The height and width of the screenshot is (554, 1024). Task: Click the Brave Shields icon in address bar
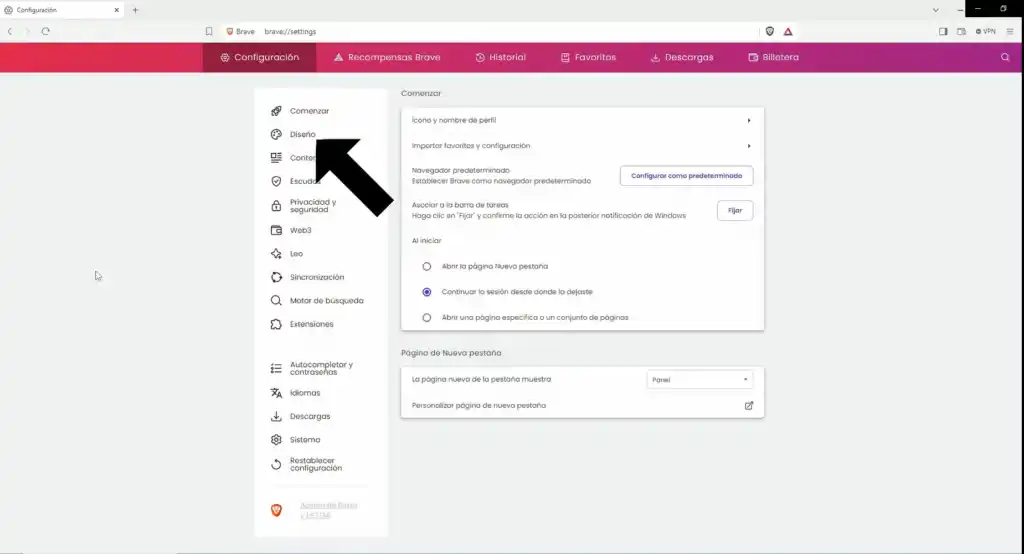click(770, 31)
